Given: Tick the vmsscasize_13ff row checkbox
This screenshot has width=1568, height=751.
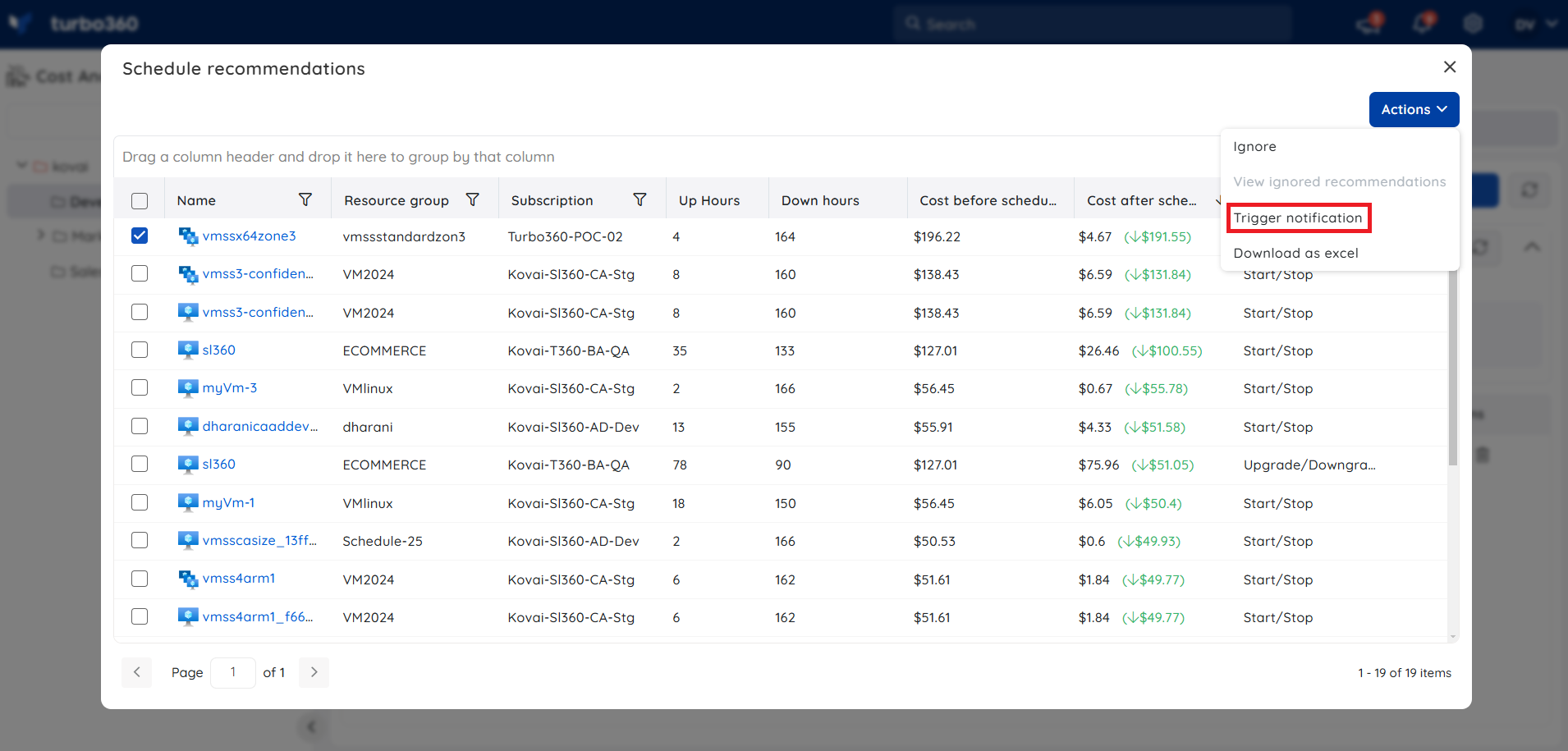Looking at the screenshot, I should [x=140, y=540].
